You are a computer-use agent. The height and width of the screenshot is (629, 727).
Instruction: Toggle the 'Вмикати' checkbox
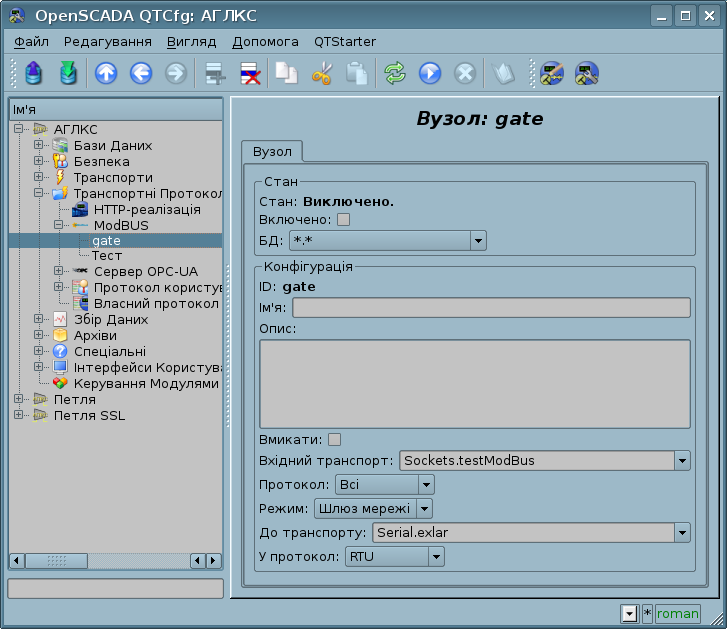pos(334,439)
